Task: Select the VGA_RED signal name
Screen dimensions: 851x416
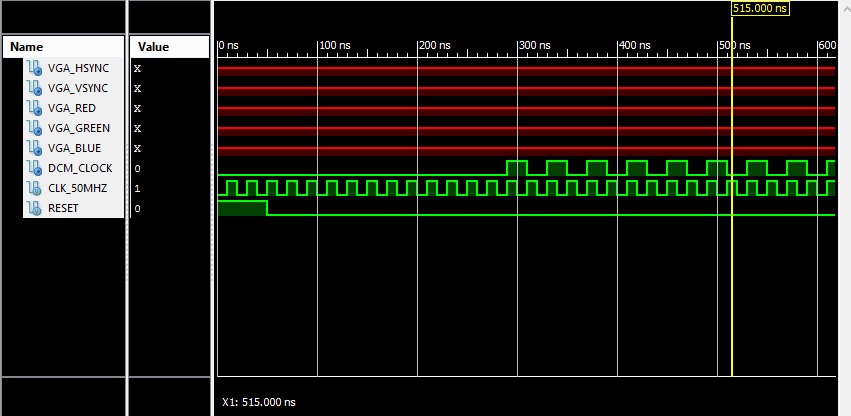Action: coord(72,109)
